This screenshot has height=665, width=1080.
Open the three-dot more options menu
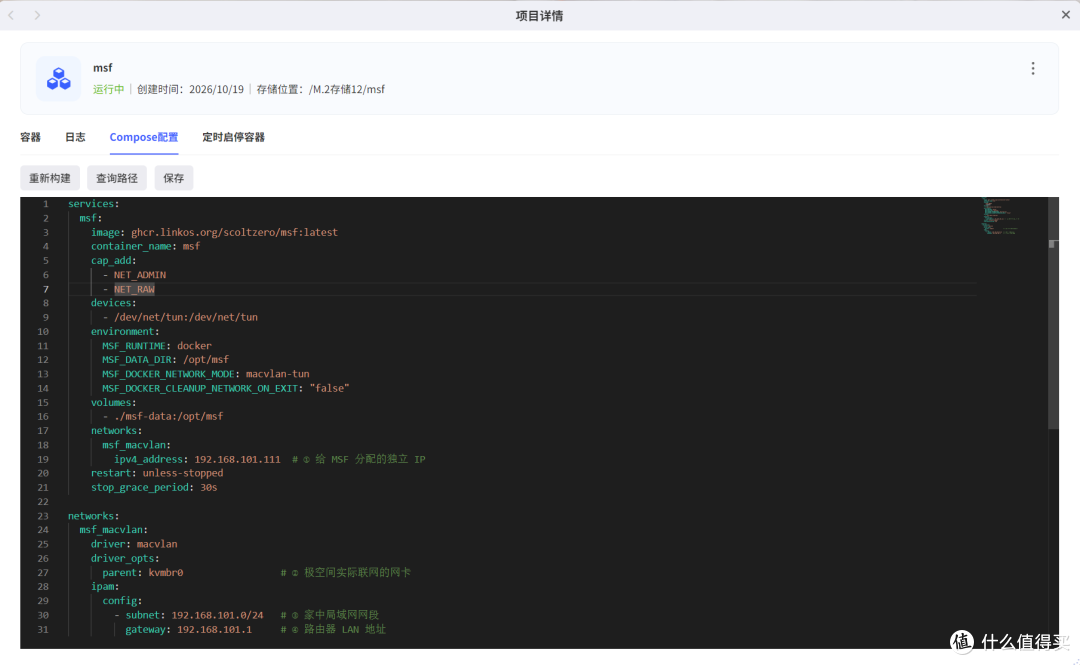(x=1032, y=68)
